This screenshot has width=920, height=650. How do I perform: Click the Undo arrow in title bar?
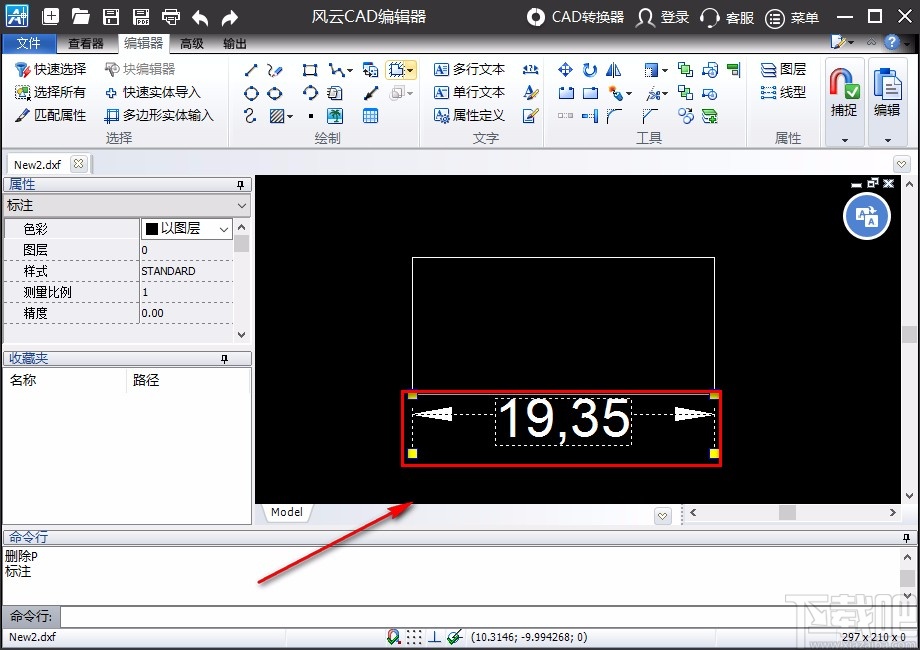[200, 17]
